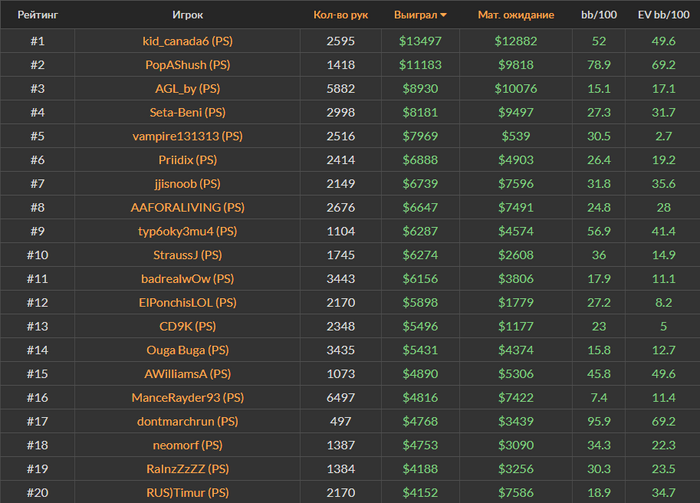Select AAFORALIVING (PS) player link
Screen dimensions: 700x503
tap(187, 208)
